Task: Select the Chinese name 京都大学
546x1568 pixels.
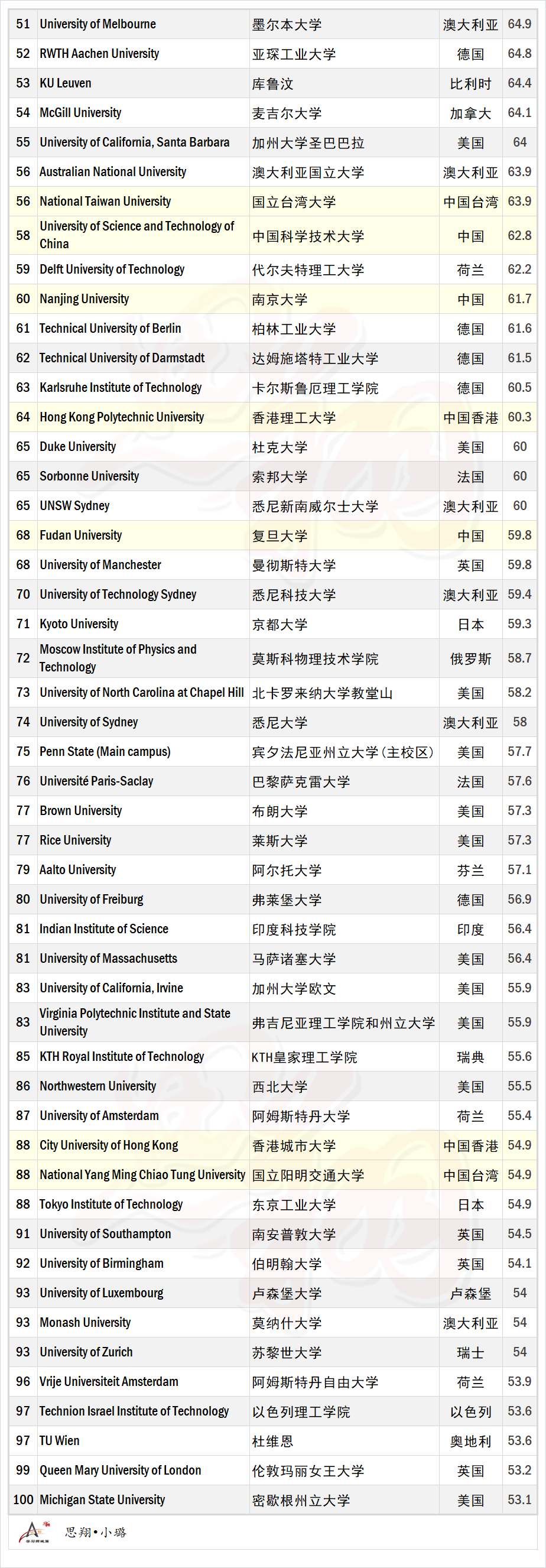Action: [280, 625]
